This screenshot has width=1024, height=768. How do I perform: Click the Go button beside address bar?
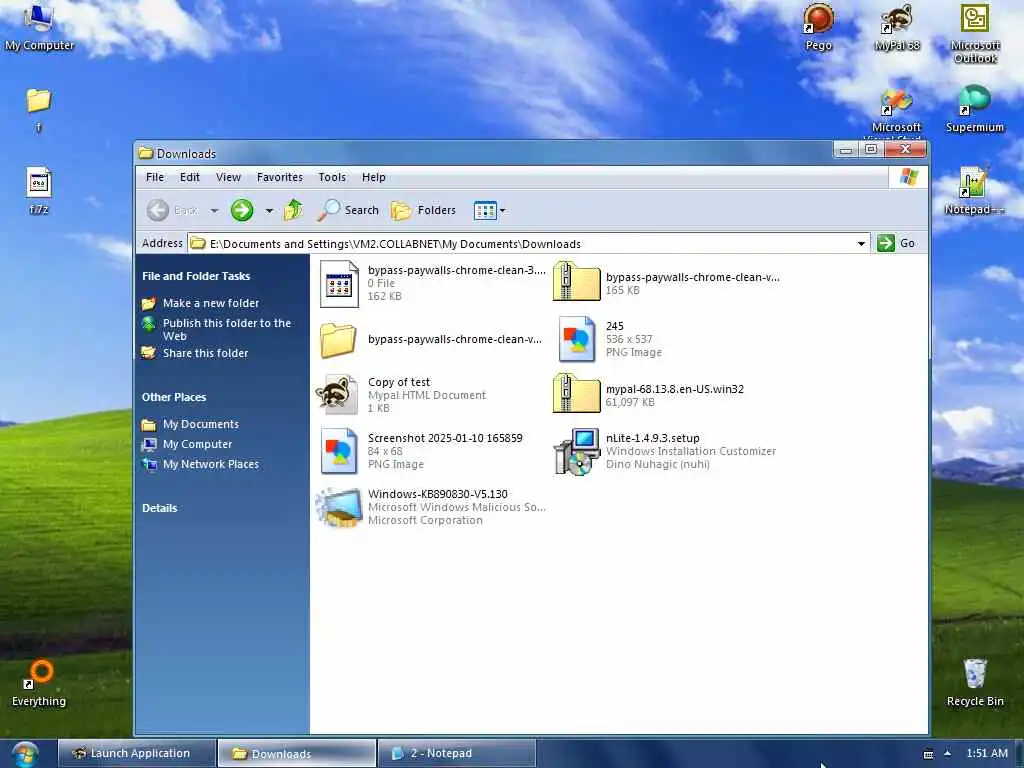tap(897, 243)
